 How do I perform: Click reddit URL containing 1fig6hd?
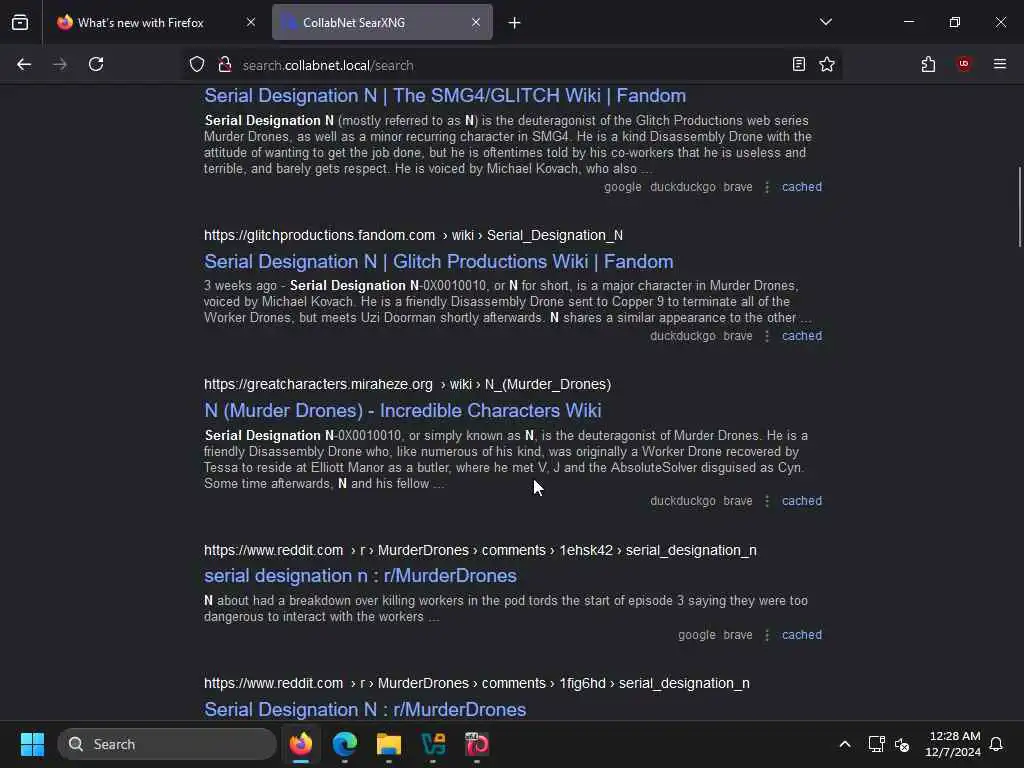476,683
